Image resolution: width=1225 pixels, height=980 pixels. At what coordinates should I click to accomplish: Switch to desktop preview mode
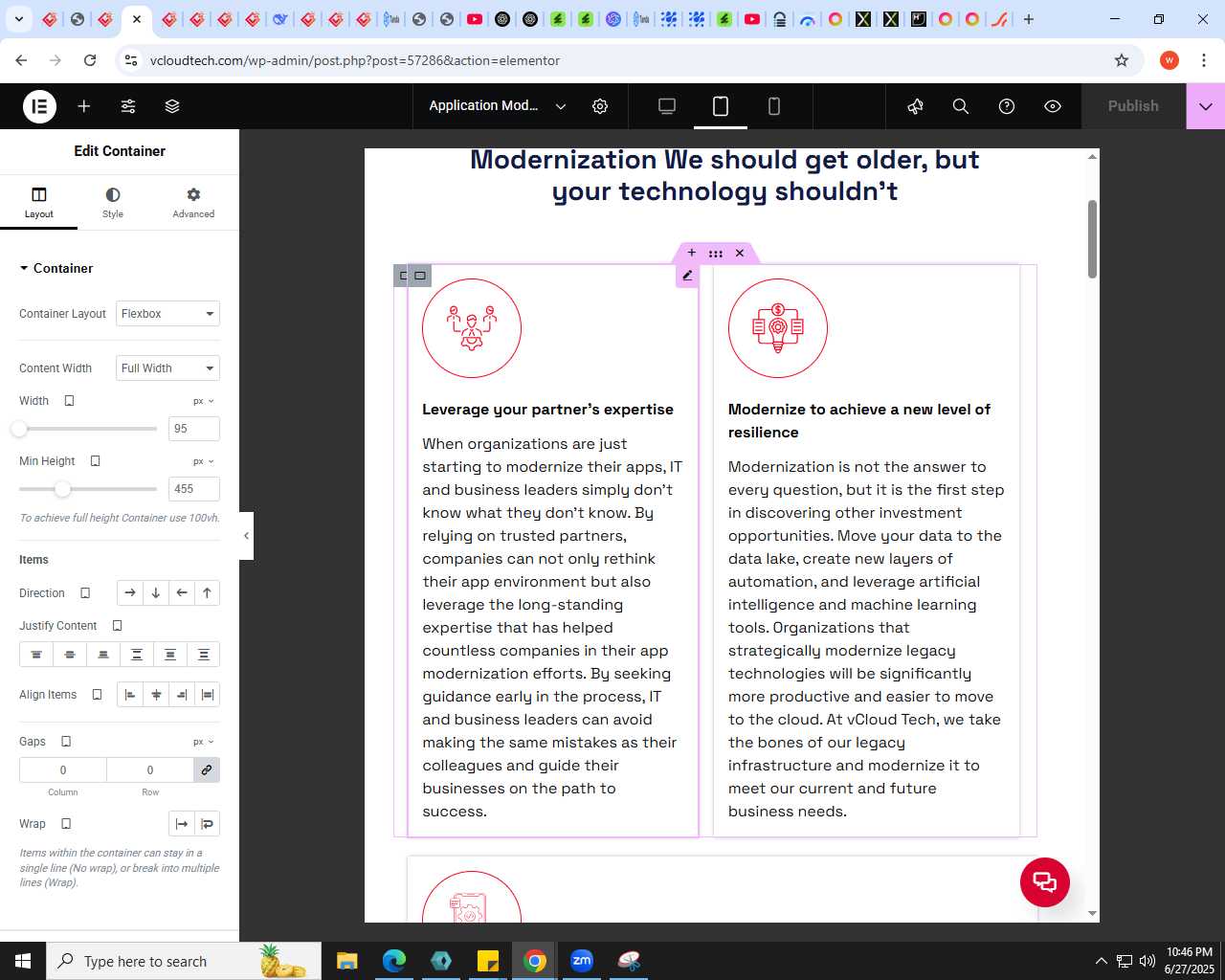click(x=667, y=106)
